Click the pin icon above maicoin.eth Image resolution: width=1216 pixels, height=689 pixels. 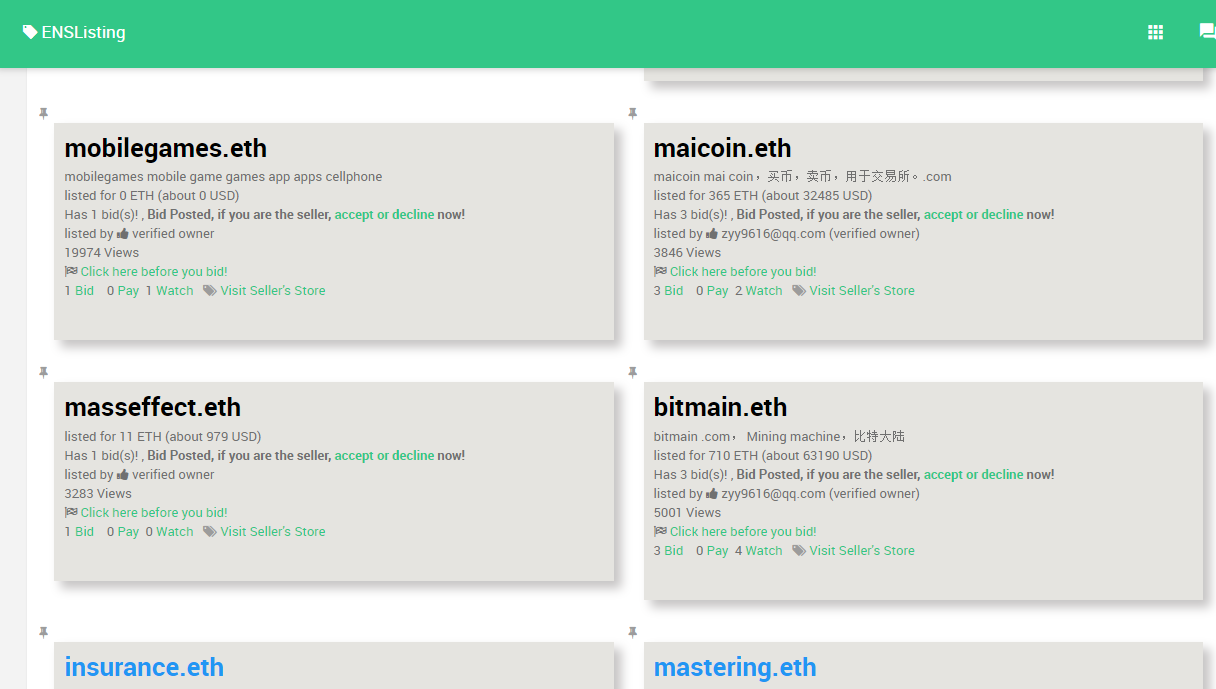pos(632,114)
